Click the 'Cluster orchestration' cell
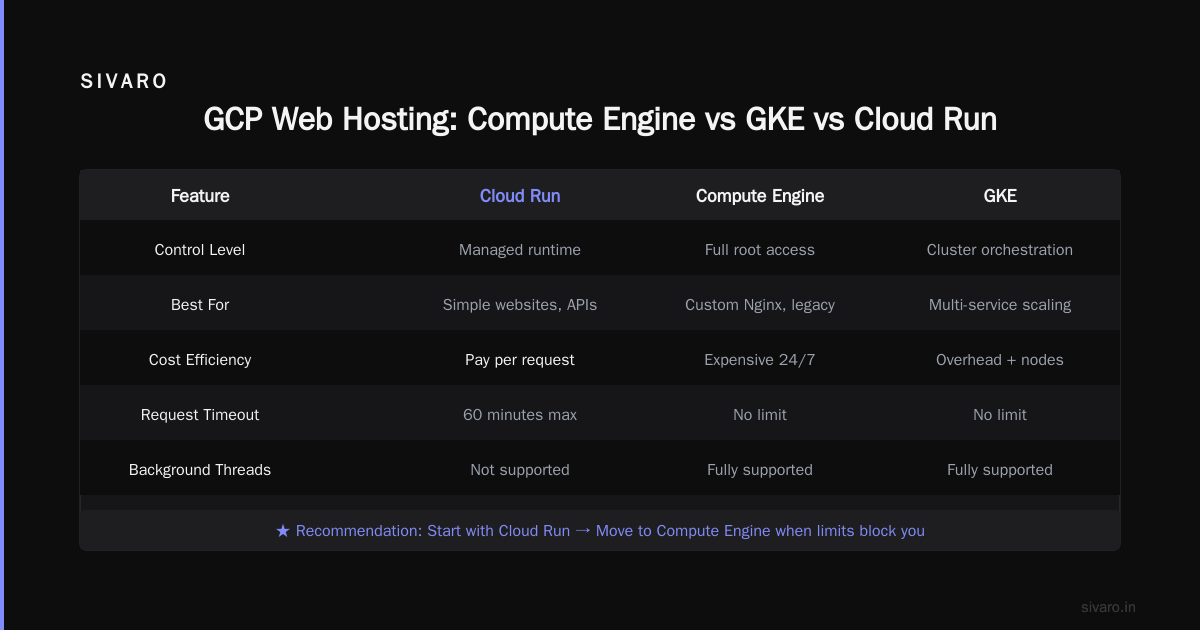This screenshot has width=1200, height=630. (1000, 250)
